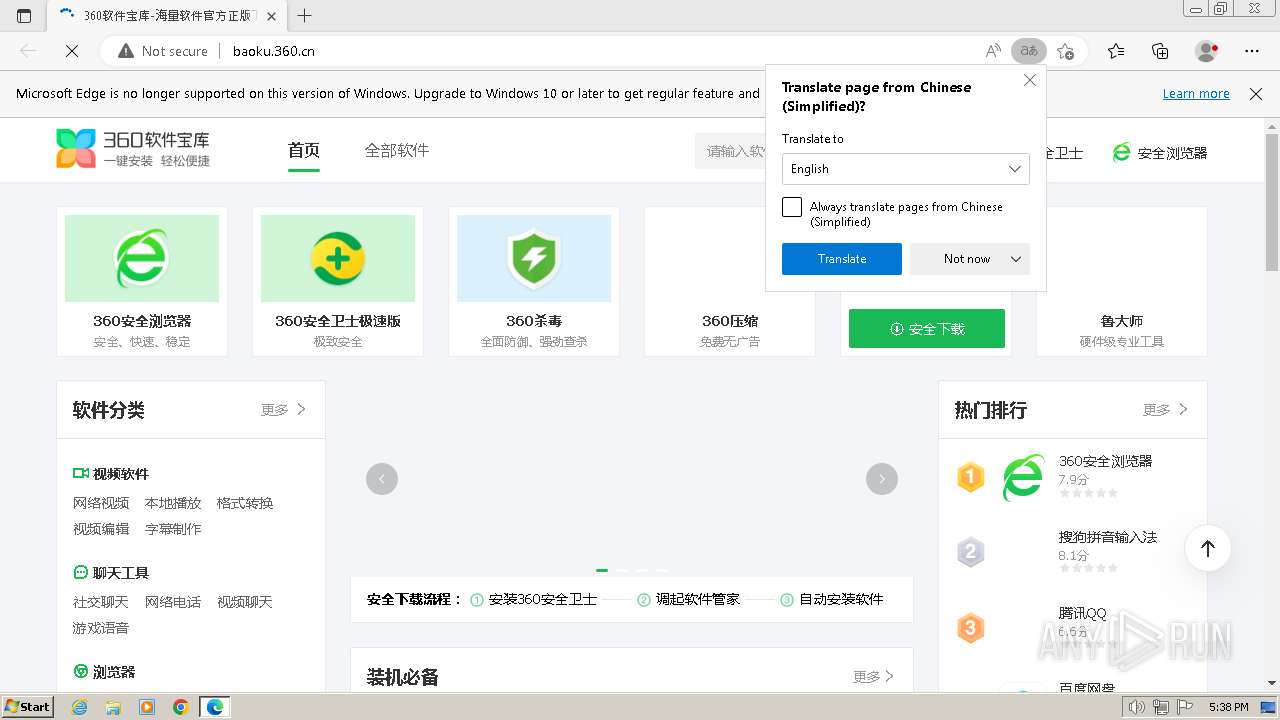This screenshot has width=1280, height=720.
Task: Expand 更多 in 装机必备 section
Action: click(x=874, y=677)
